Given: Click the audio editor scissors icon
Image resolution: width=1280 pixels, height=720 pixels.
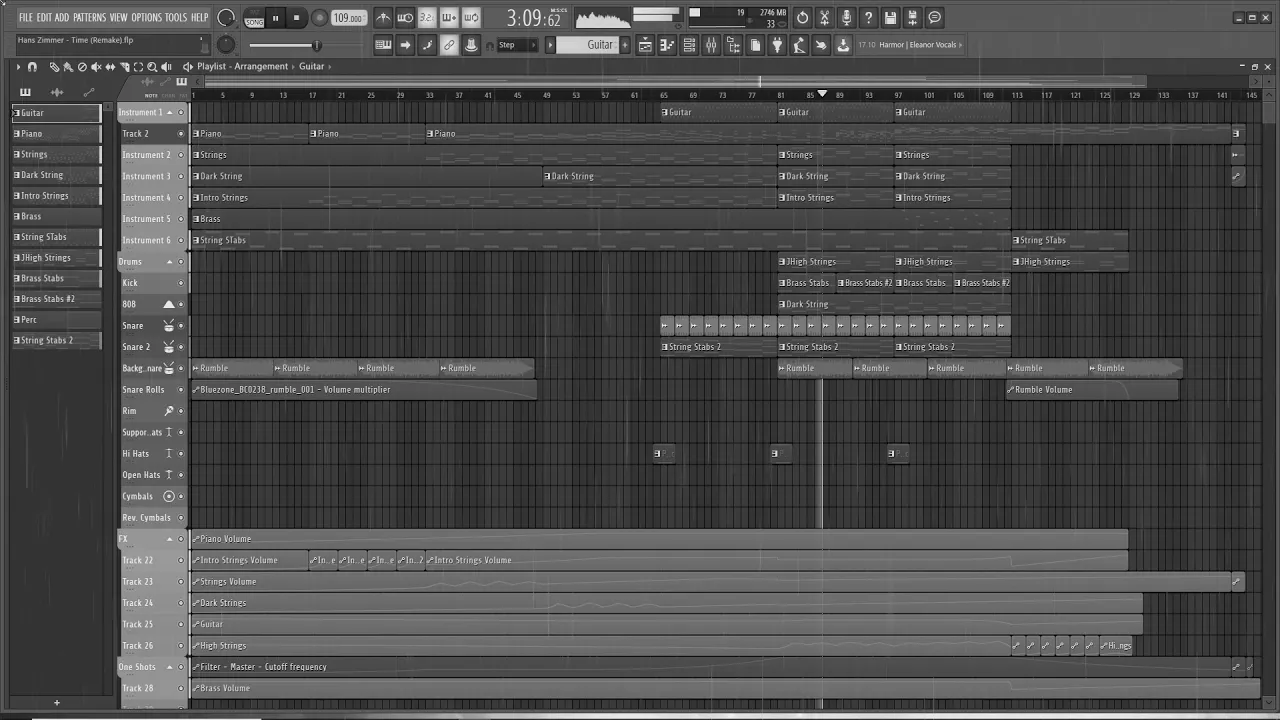Looking at the screenshot, I should [x=824, y=18].
